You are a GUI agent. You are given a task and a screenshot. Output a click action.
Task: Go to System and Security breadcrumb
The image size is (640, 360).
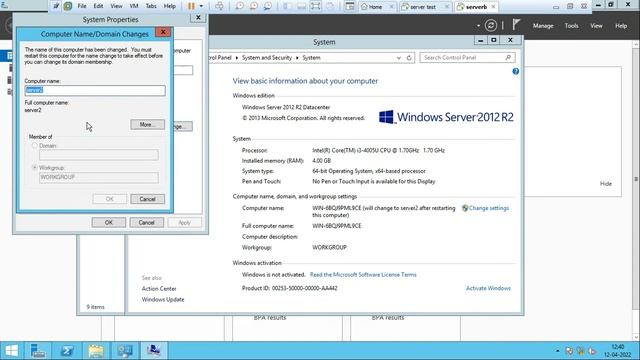[x=267, y=58]
